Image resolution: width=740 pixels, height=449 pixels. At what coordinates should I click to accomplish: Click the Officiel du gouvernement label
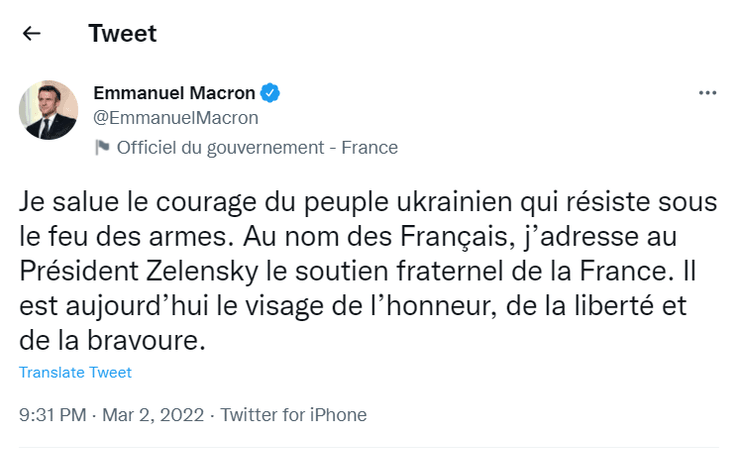click(222, 148)
